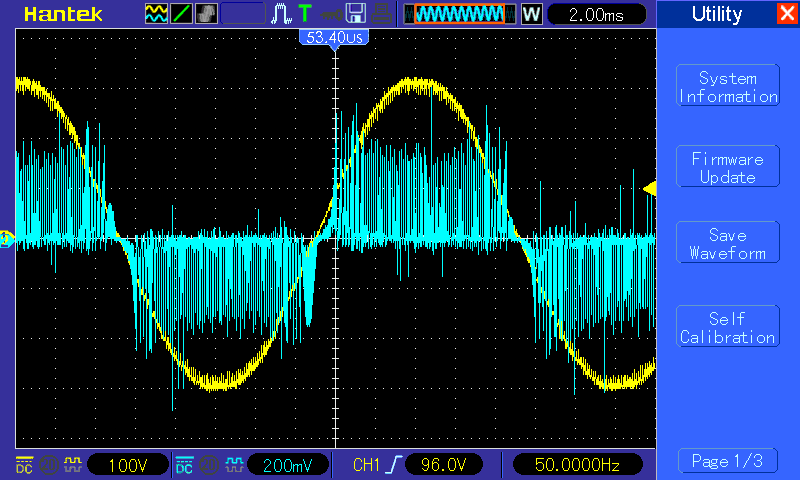This screenshot has width=800, height=480.
Task: Click the dual waveform display icon
Action: tap(156, 14)
